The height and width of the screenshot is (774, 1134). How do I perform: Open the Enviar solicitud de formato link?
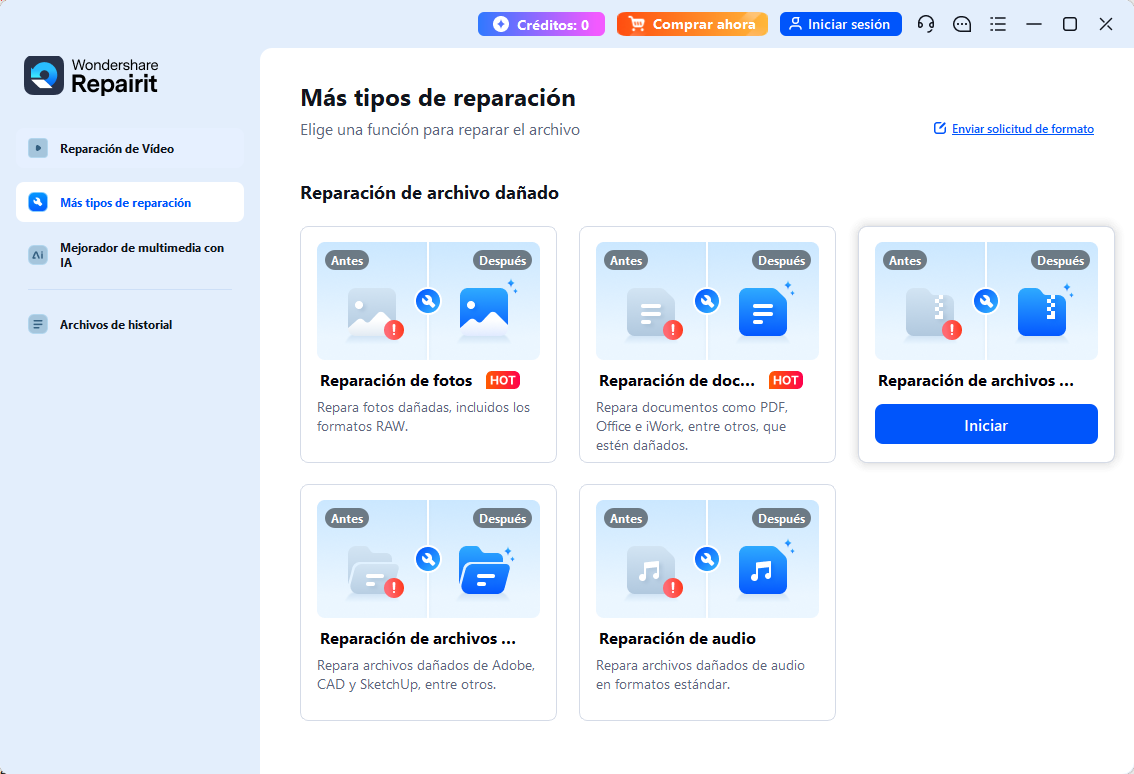1021,128
